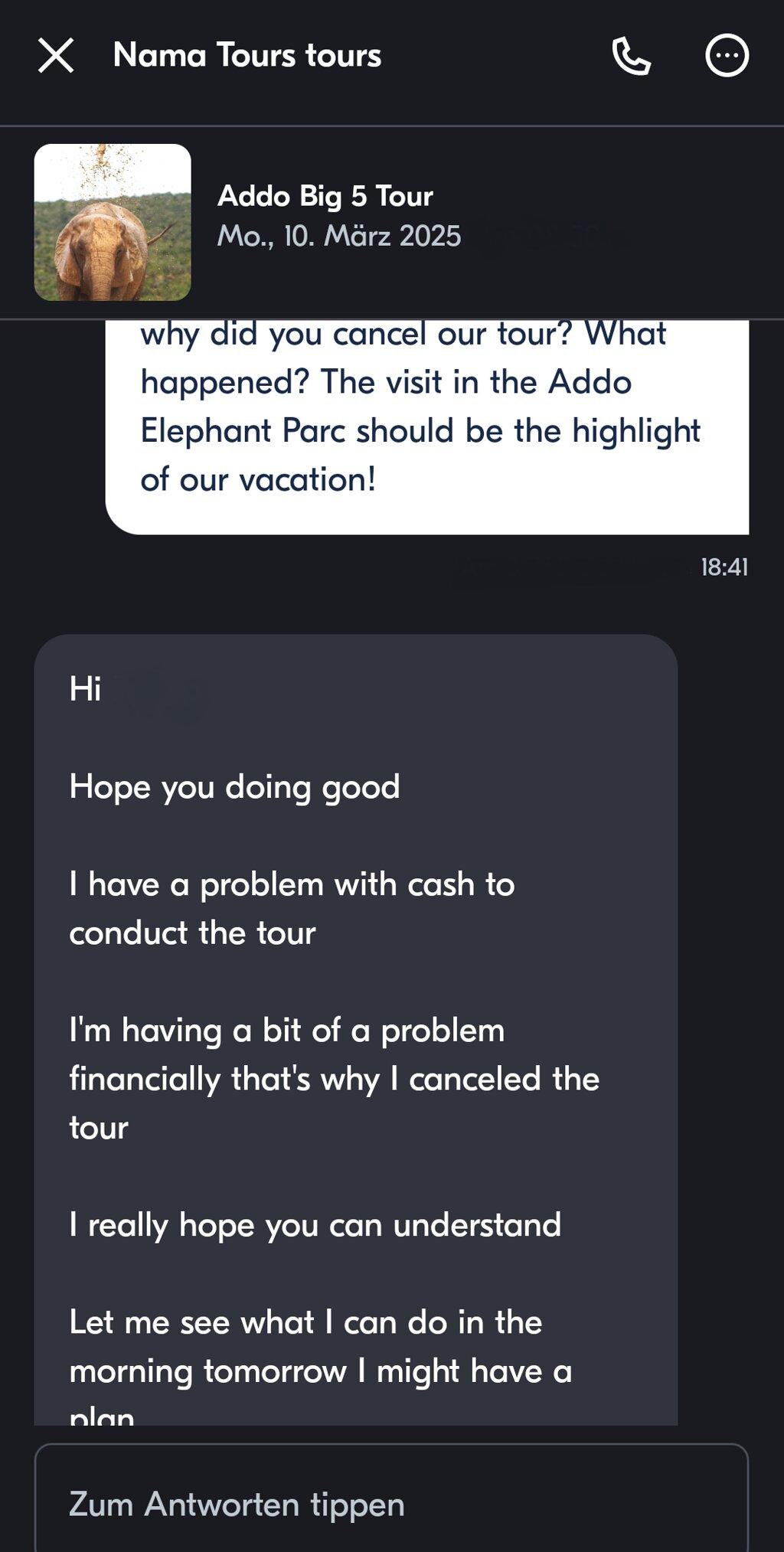Call Nama Tours via phone icon
Image resolution: width=784 pixels, height=1552 pixels.
click(x=632, y=56)
